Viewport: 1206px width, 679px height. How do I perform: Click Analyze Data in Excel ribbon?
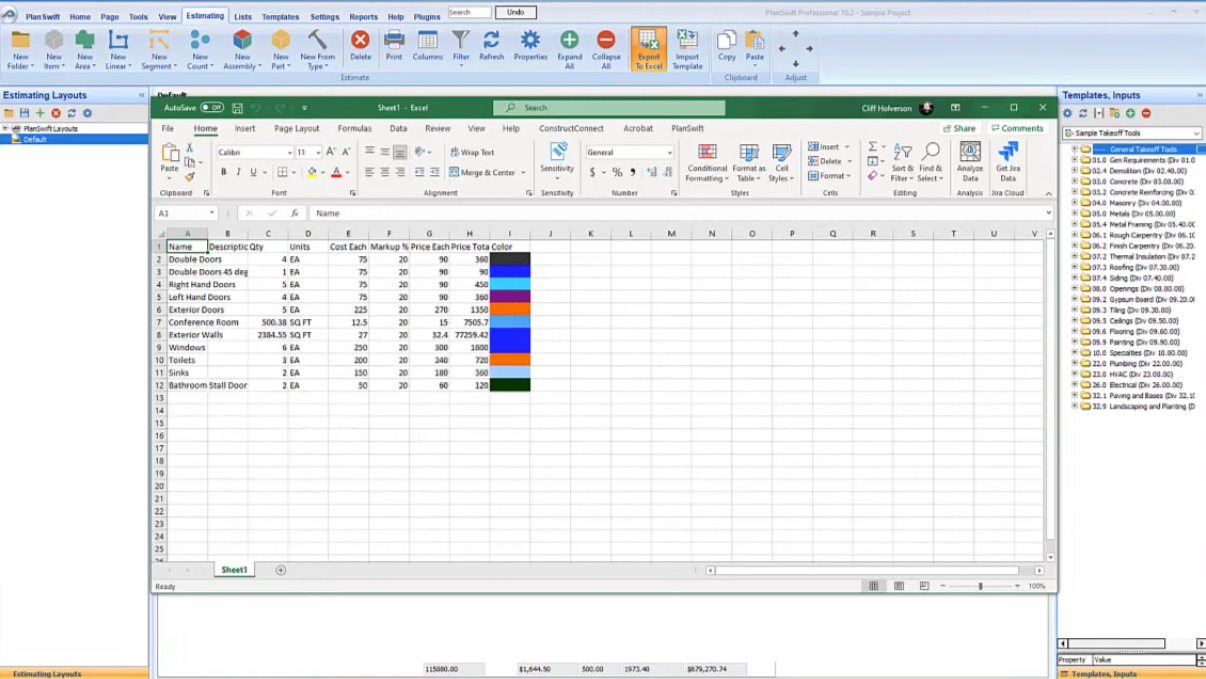tap(970, 161)
